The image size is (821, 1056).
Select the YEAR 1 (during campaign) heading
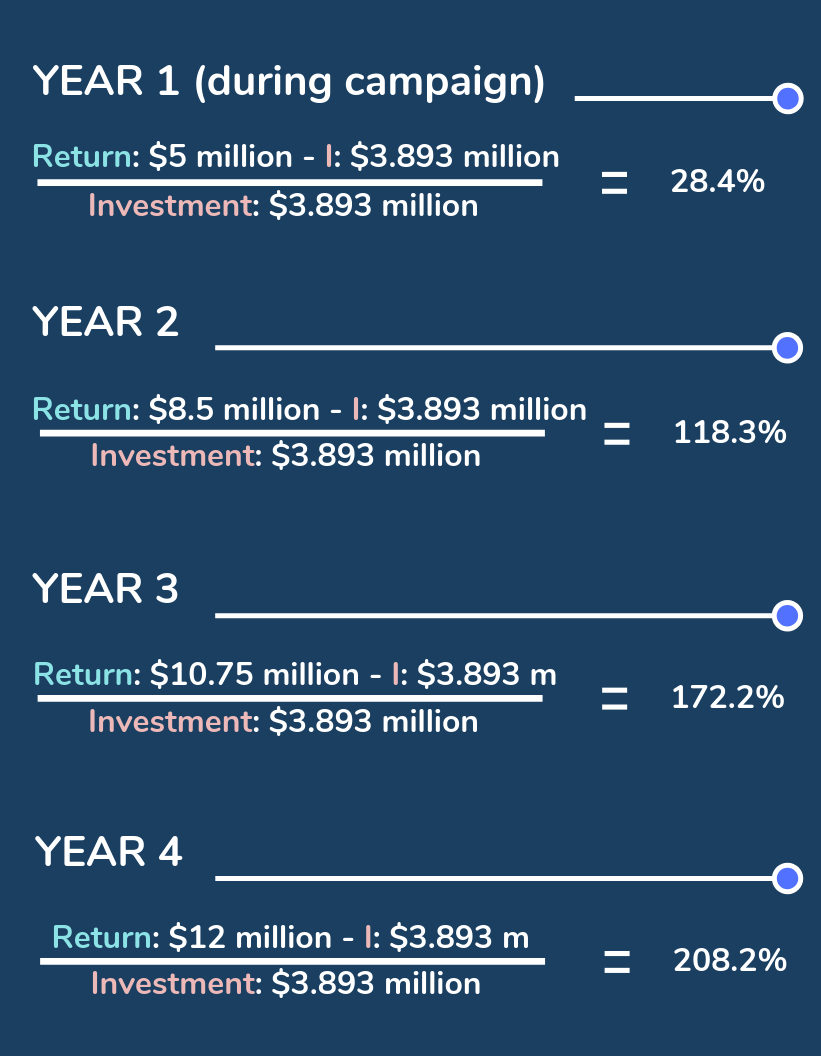click(x=289, y=82)
